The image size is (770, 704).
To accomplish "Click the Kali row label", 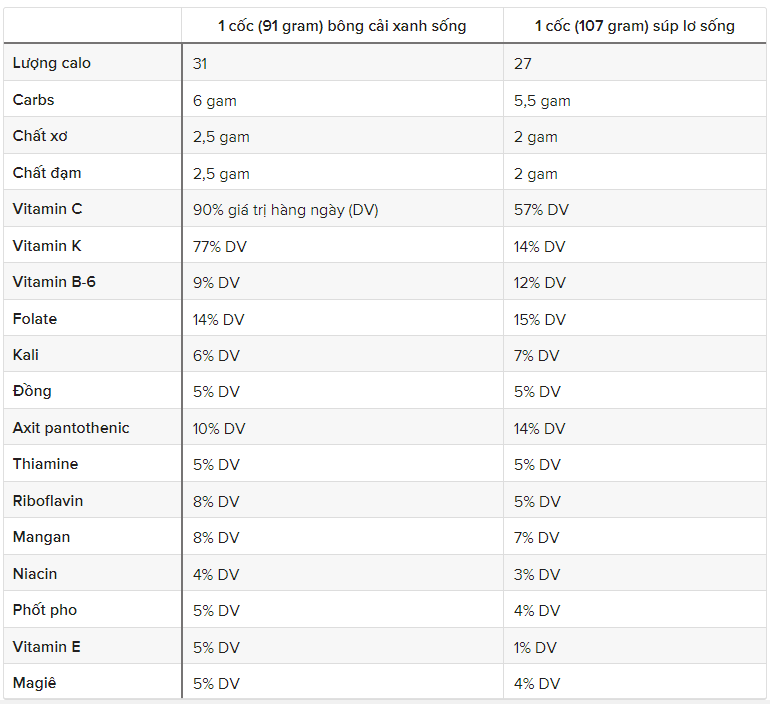I will click(x=26, y=354).
